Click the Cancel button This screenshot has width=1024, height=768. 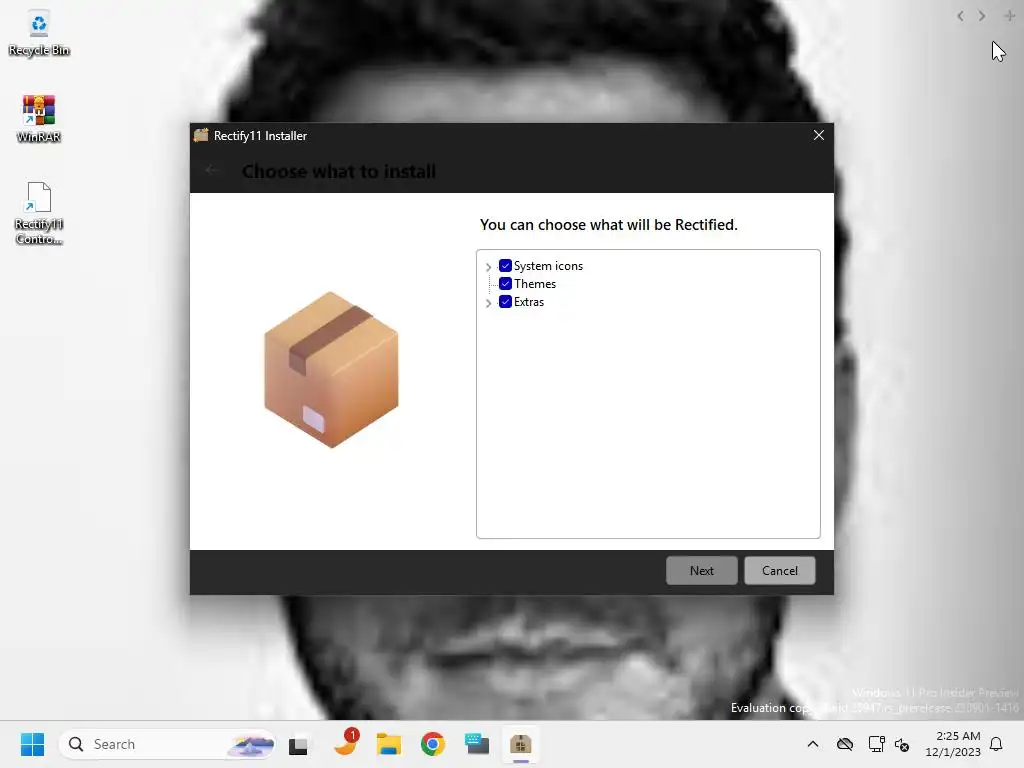click(x=780, y=570)
